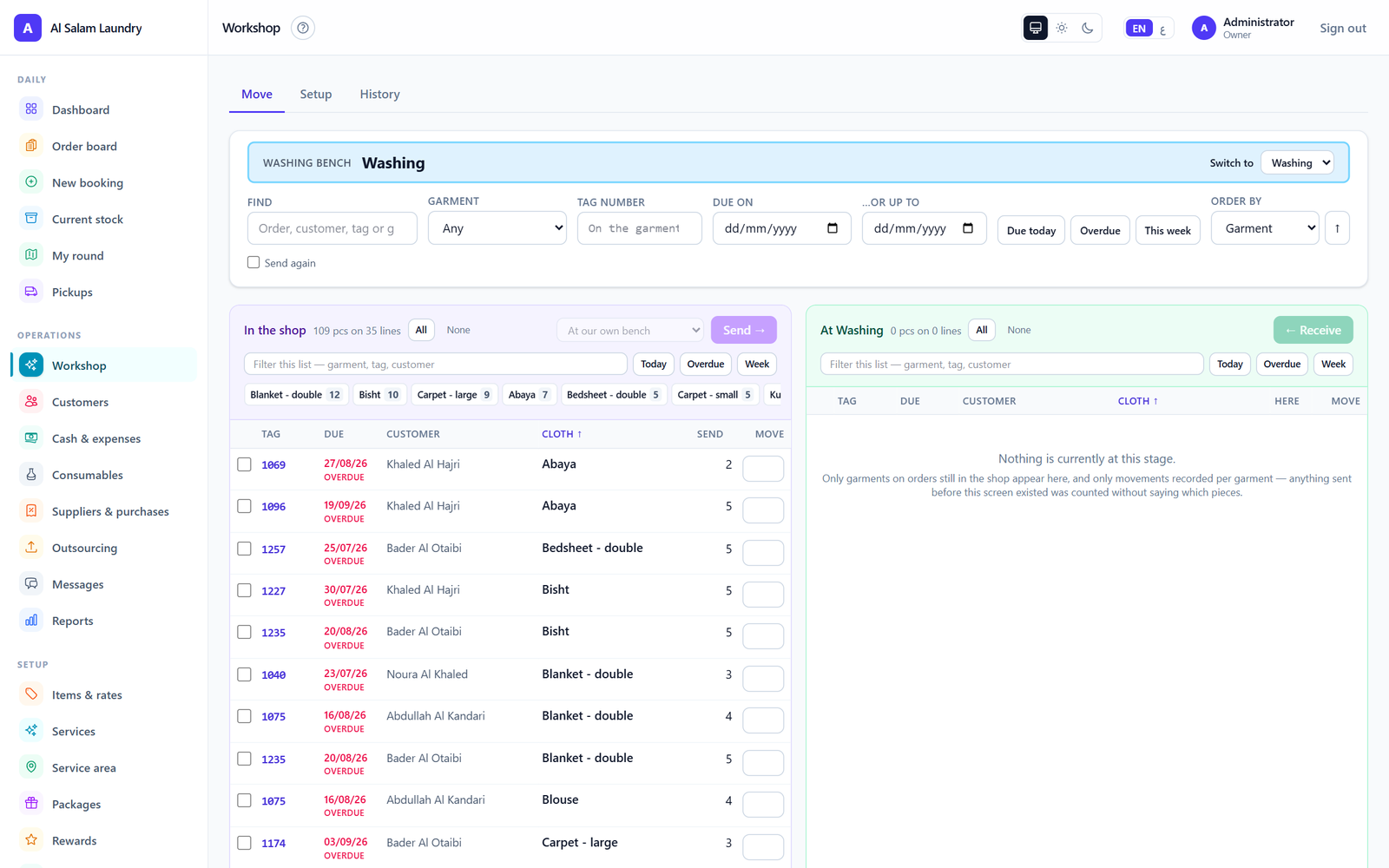Open the Switch to Washing dropdown

point(1297,163)
